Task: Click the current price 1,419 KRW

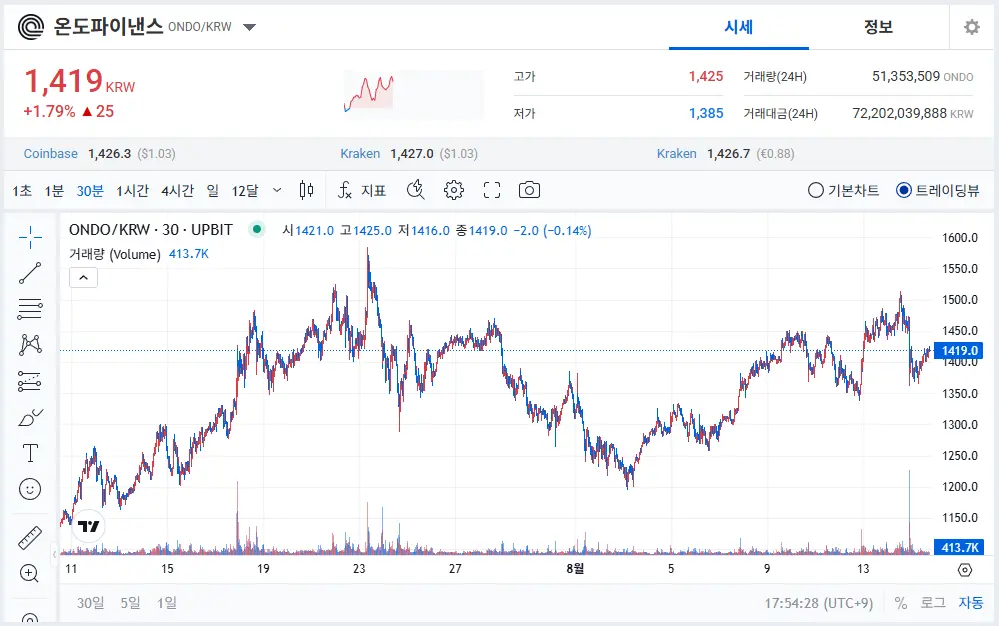Action: coord(80,82)
